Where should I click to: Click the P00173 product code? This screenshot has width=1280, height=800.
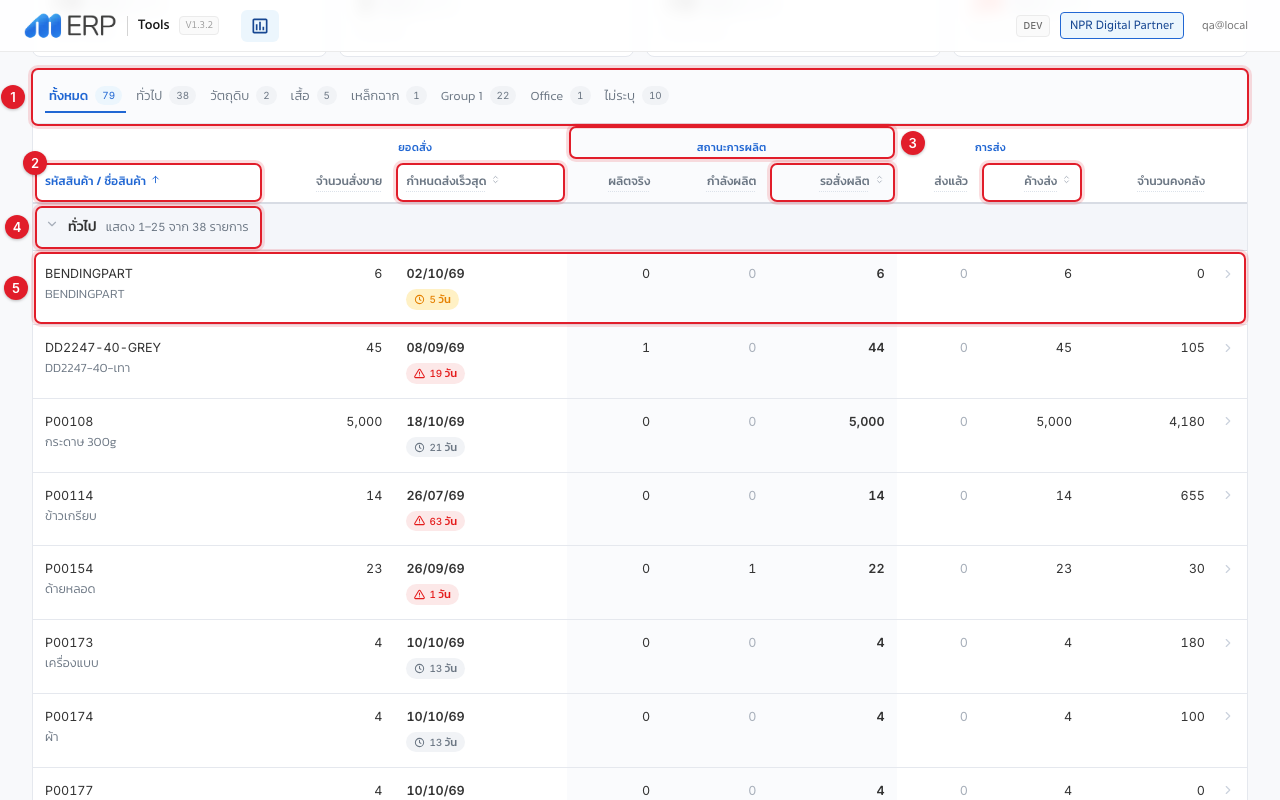pos(69,643)
